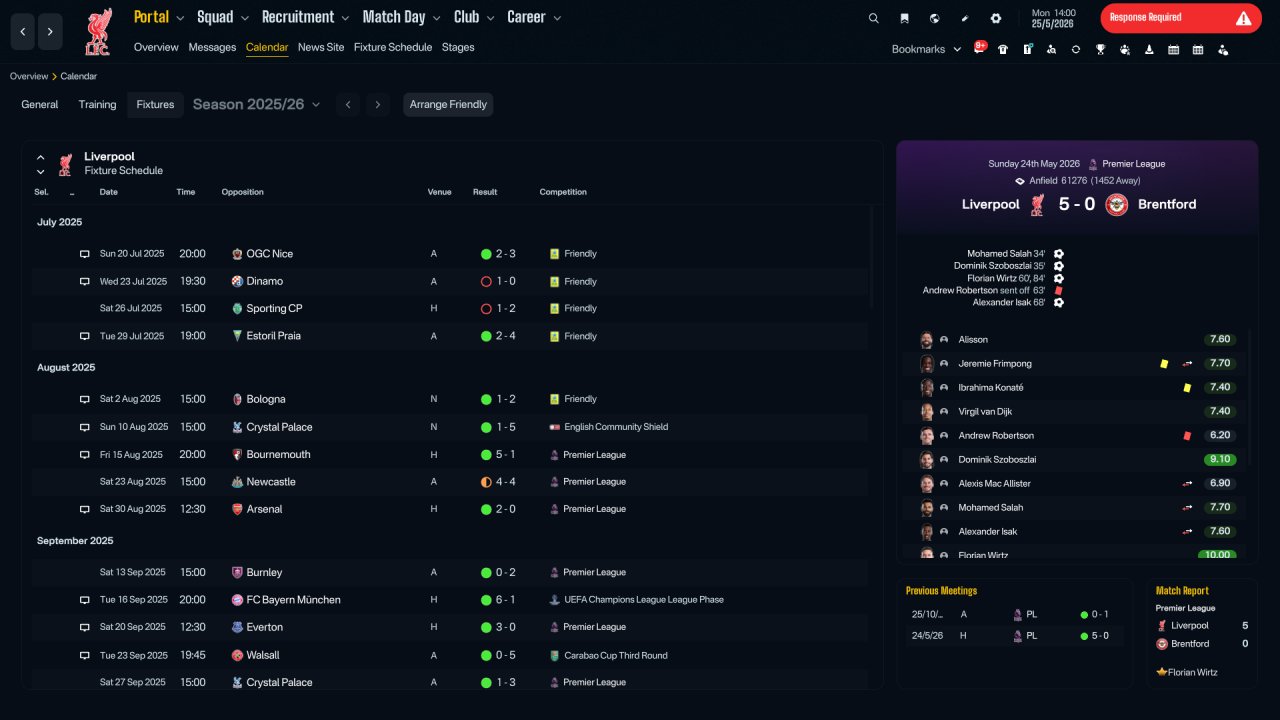Switch to the Messages sub-tab
This screenshot has height=720, width=1280.
pos(212,47)
